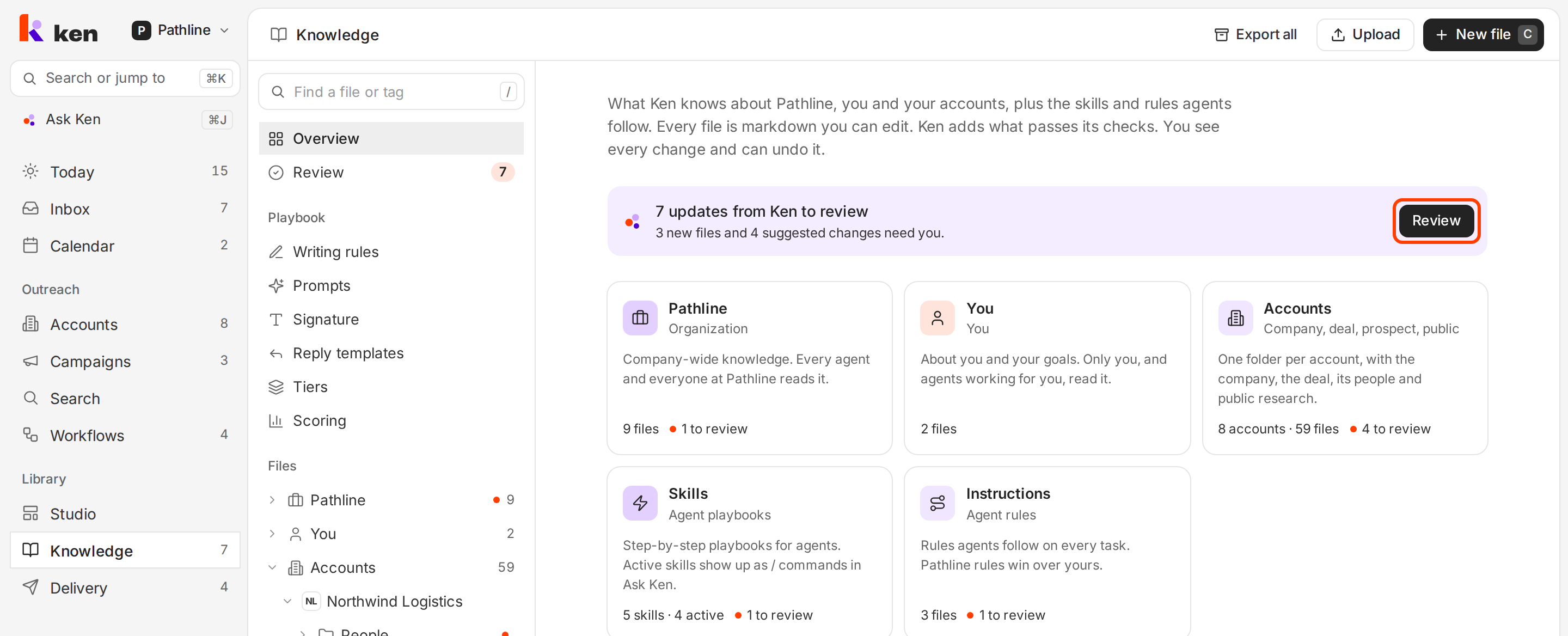Open Ask Ken in sidebar
The height and width of the screenshot is (636, 1568).
pyautogui.click(x=125, y=119)
